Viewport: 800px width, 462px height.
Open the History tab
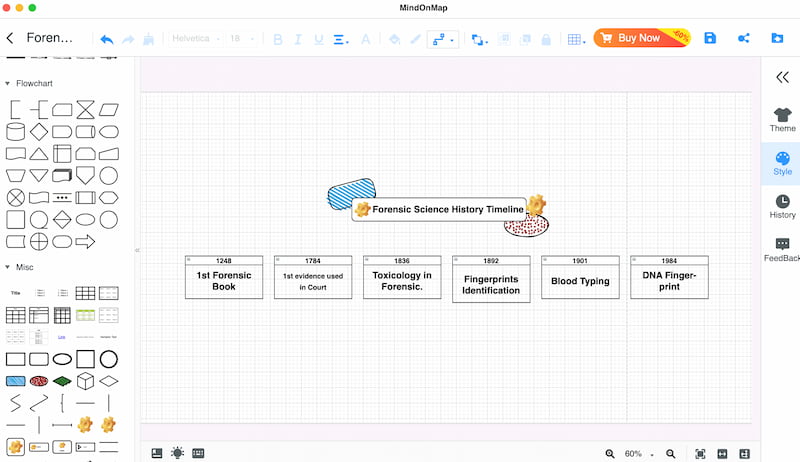782,207
